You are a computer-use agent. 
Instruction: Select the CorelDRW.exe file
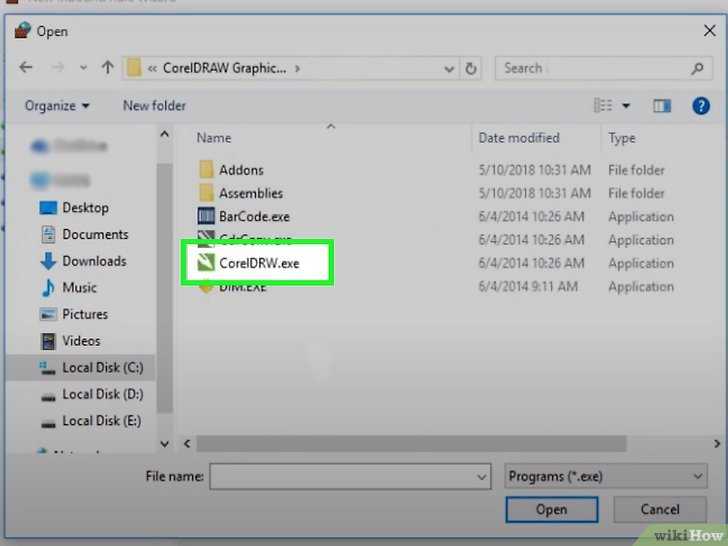tap(259, 263)
